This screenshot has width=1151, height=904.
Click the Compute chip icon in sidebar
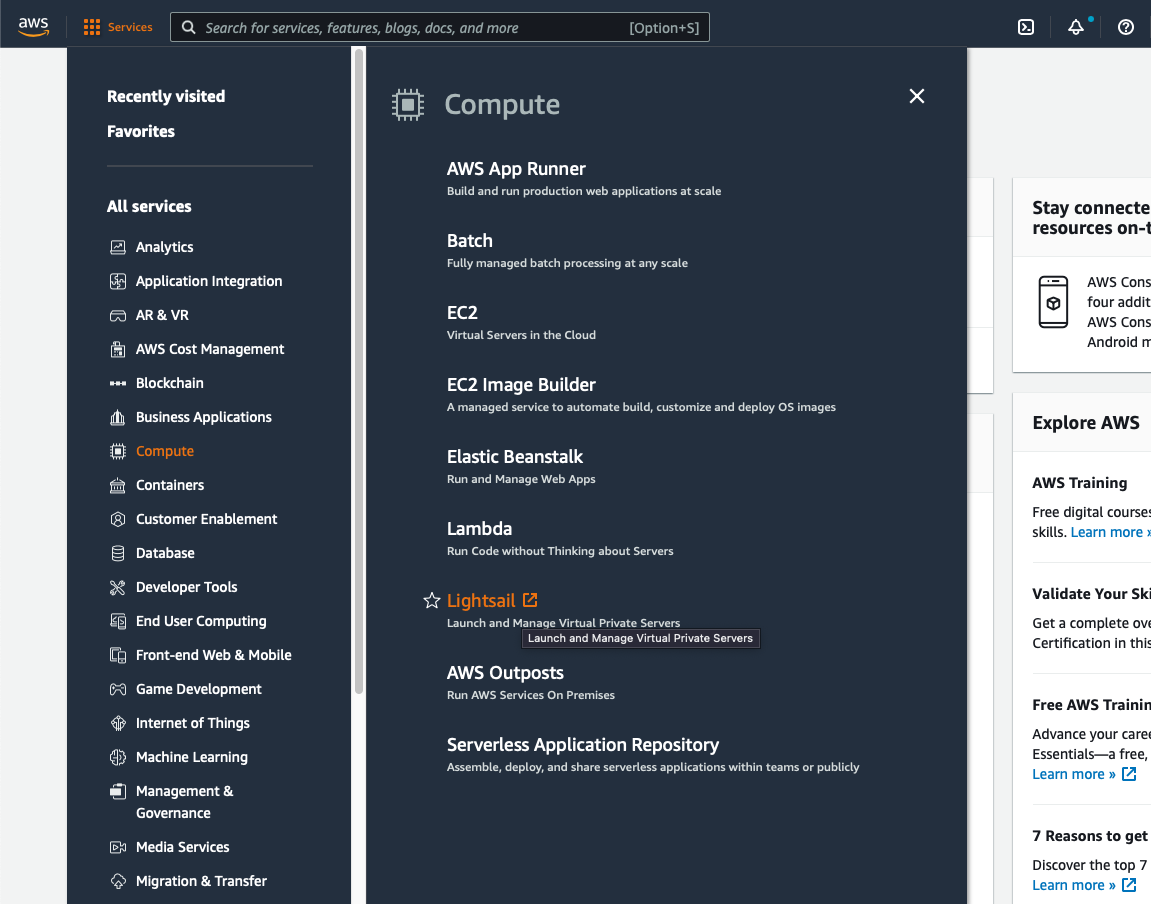[117, 451]
